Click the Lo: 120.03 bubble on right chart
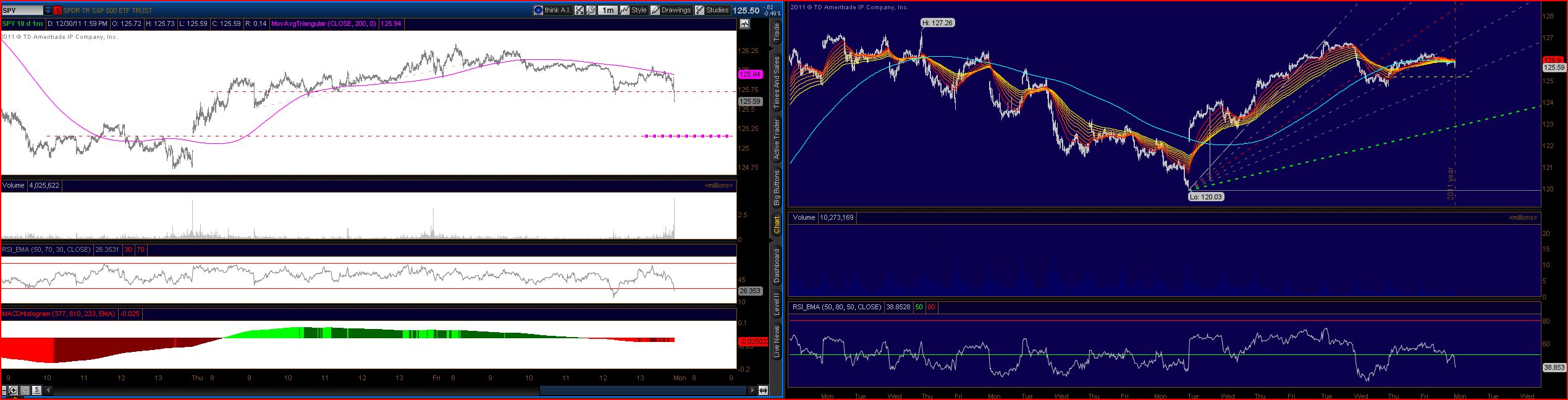Screen dimensions: 1568x400 [x=1205, y=197]
